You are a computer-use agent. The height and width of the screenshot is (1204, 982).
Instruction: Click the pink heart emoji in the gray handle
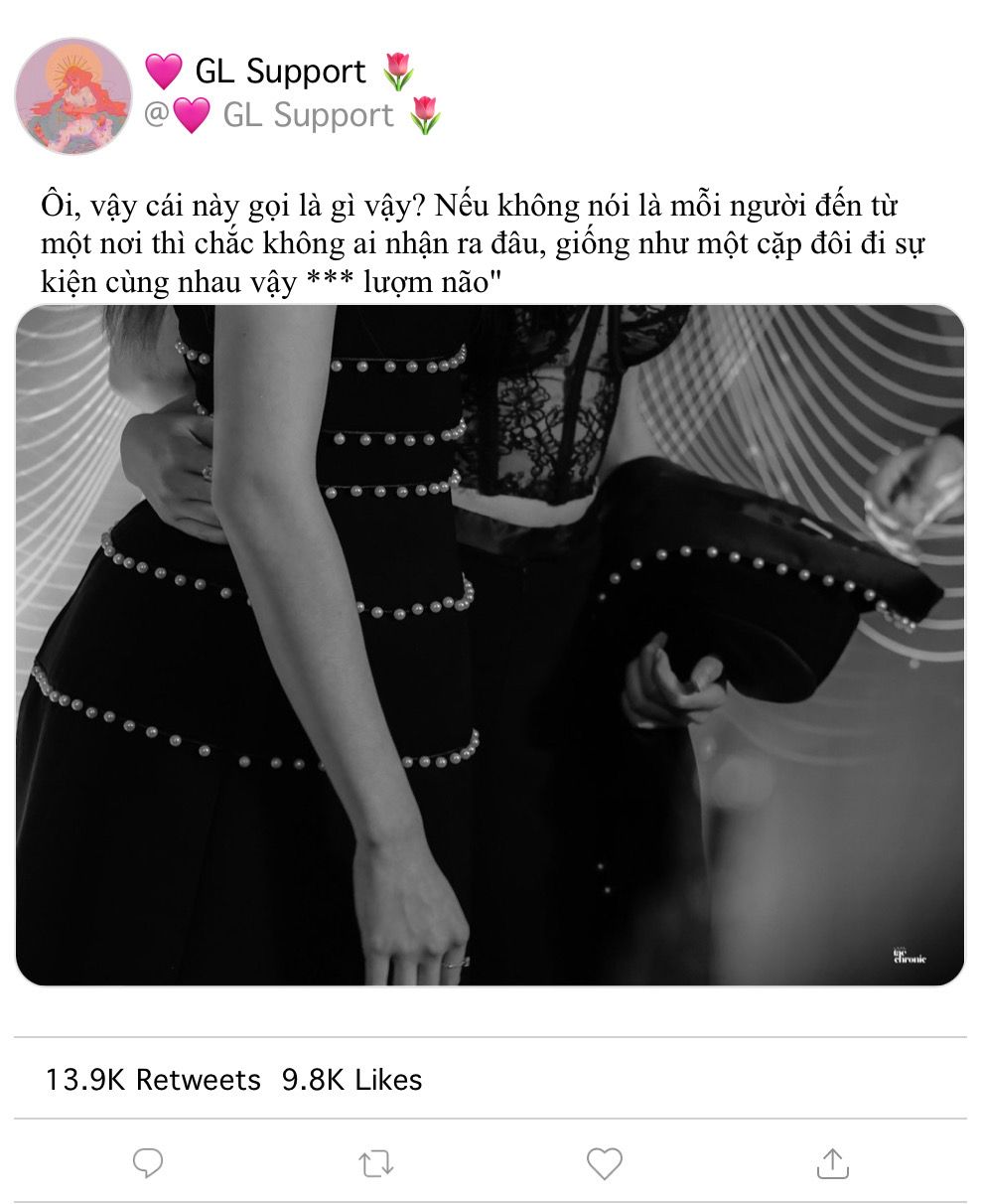192,115
